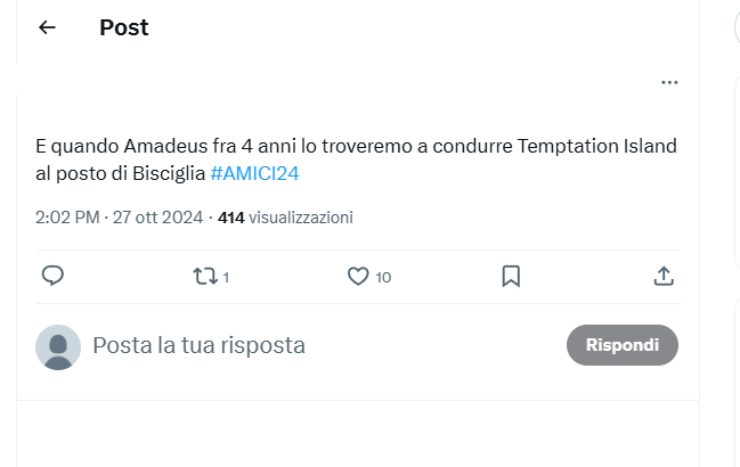Screen dimensions: 740x467
Task: Click the default profile avatar
Action: click(x=58, y=347)
